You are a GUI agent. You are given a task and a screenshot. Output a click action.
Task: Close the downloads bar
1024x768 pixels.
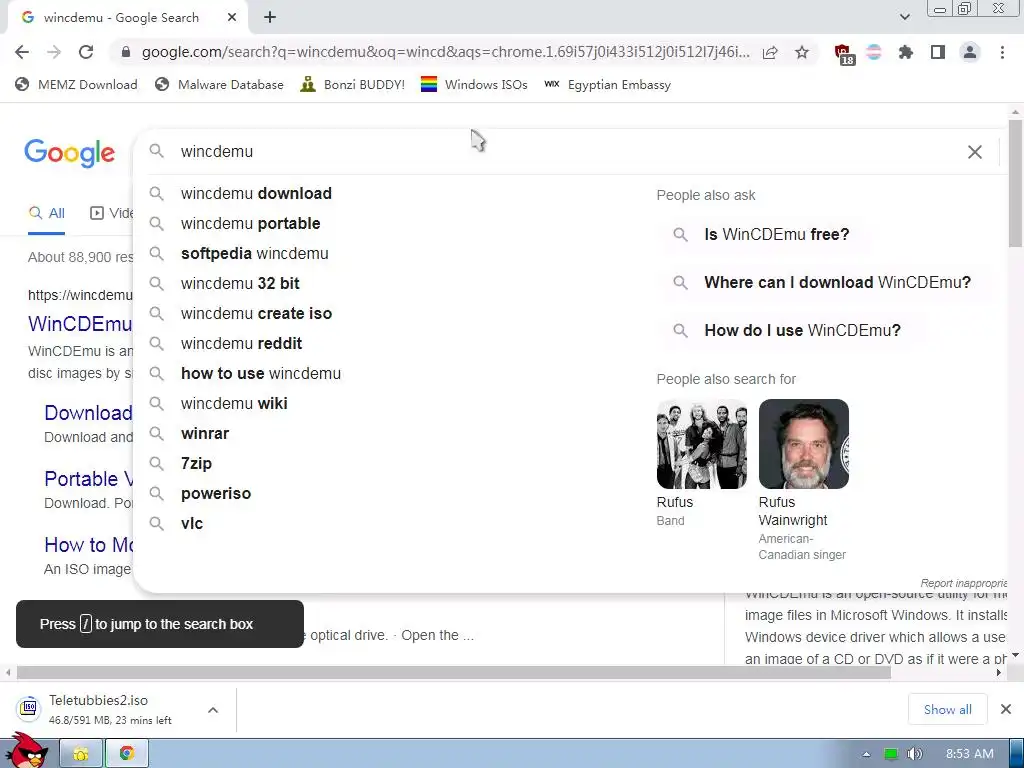[x=1006, y=709]
